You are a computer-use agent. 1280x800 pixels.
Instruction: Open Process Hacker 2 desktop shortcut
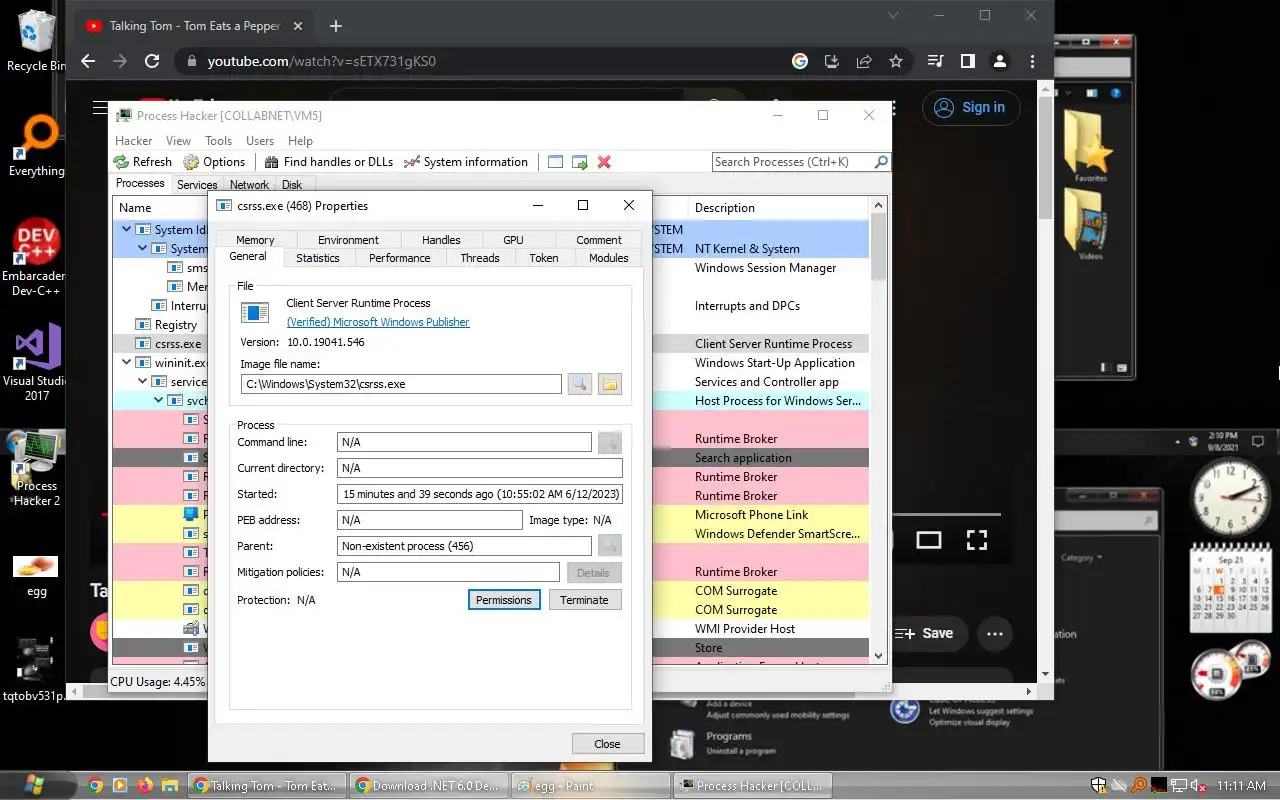(x=36, y=468)
